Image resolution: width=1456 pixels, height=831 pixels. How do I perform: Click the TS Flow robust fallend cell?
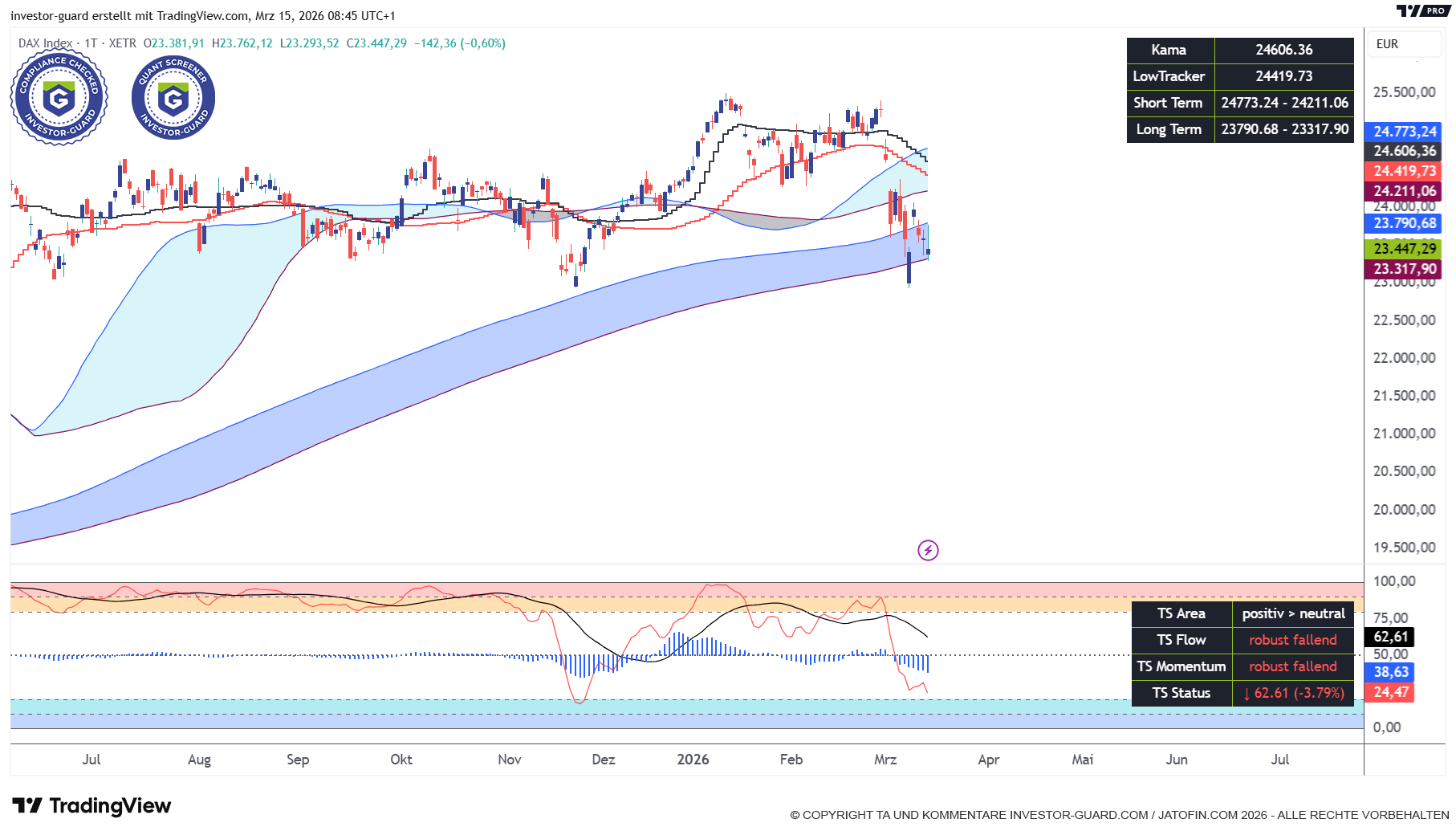pos(1292,640)
